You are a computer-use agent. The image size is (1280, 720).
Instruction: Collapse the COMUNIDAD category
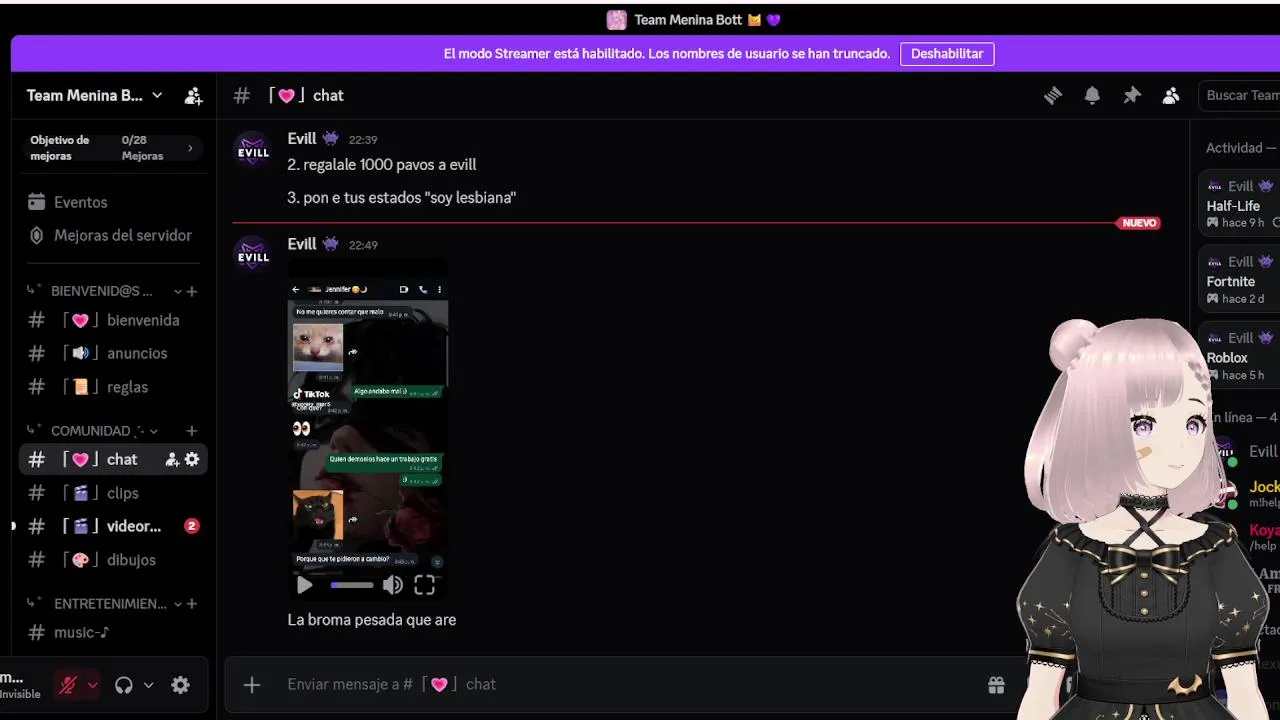point(100,431)
